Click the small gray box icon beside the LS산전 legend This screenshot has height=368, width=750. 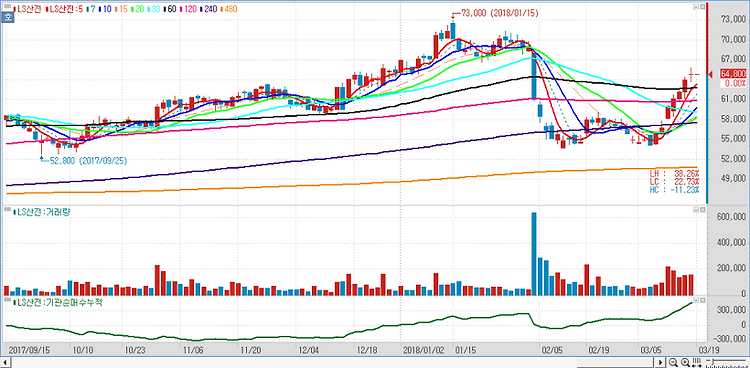[8, 7]
